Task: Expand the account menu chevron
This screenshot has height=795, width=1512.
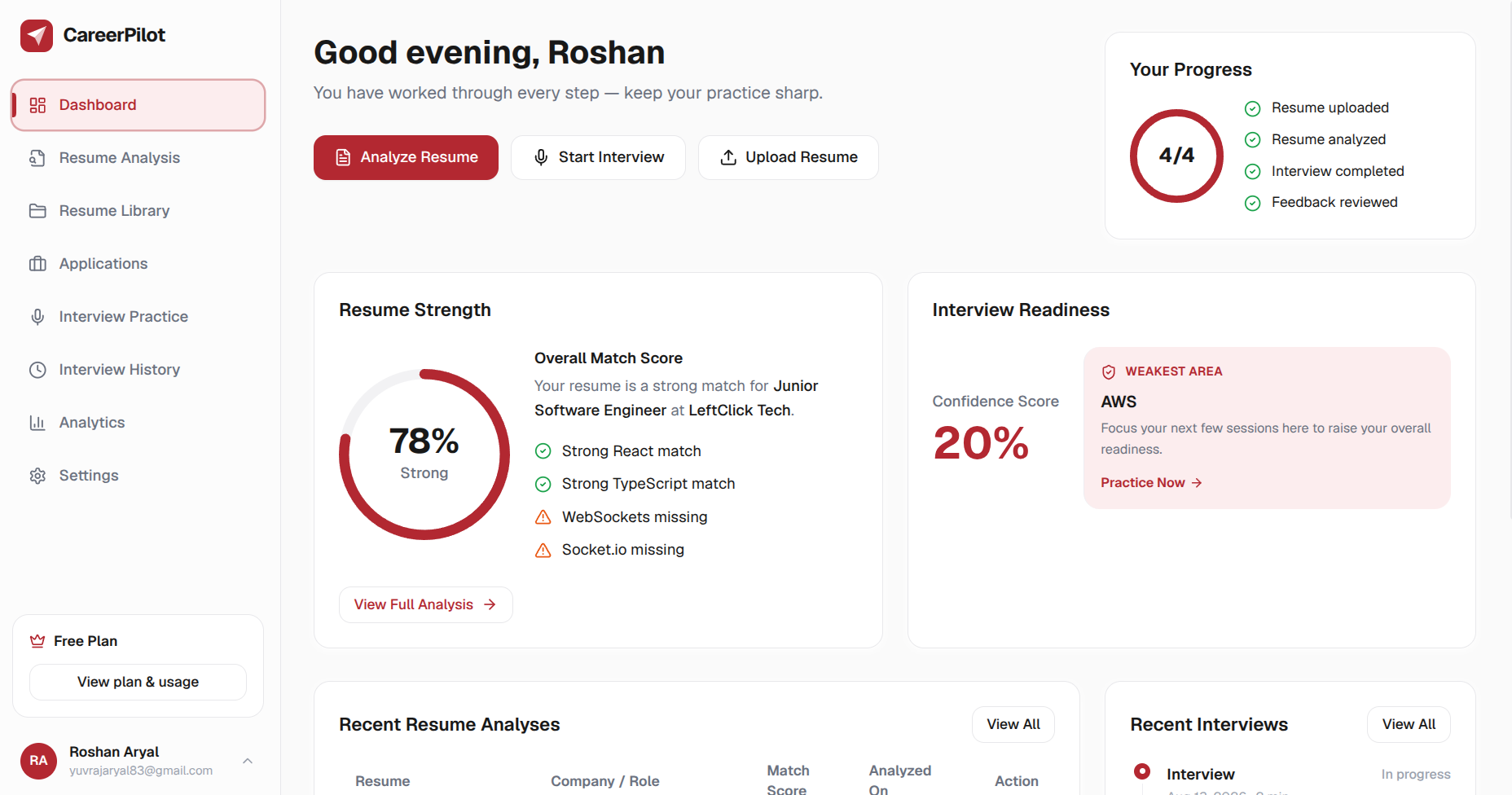Action: pos(248,761)
